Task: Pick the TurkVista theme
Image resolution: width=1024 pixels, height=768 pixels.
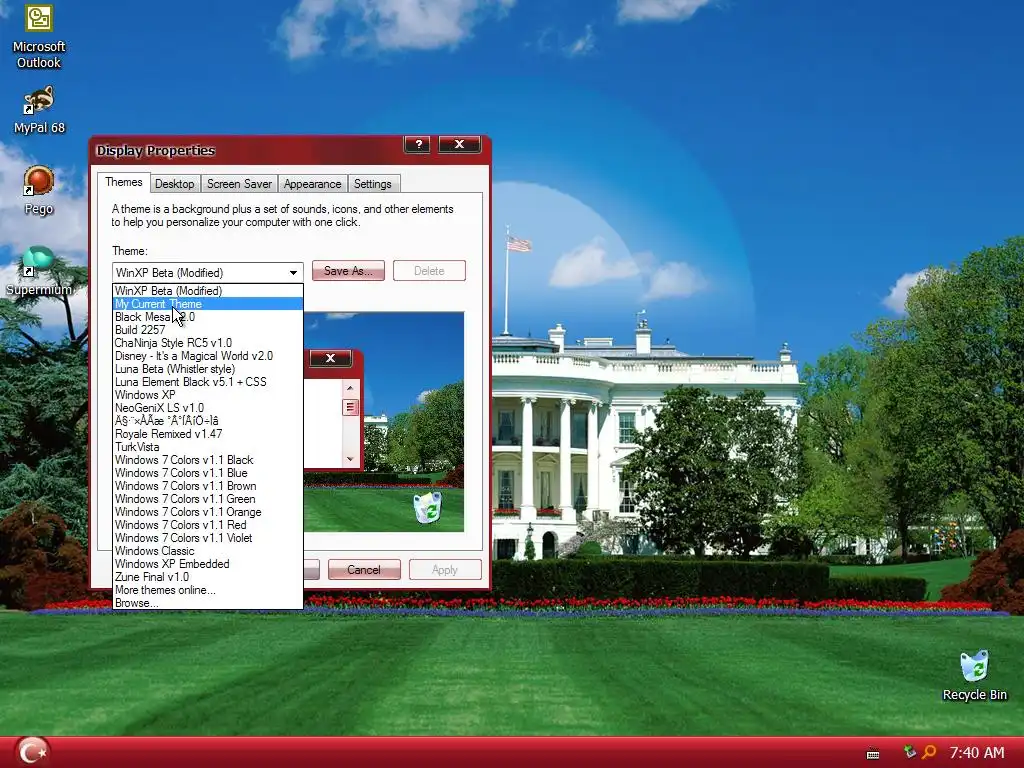Action: click(208, 447)
